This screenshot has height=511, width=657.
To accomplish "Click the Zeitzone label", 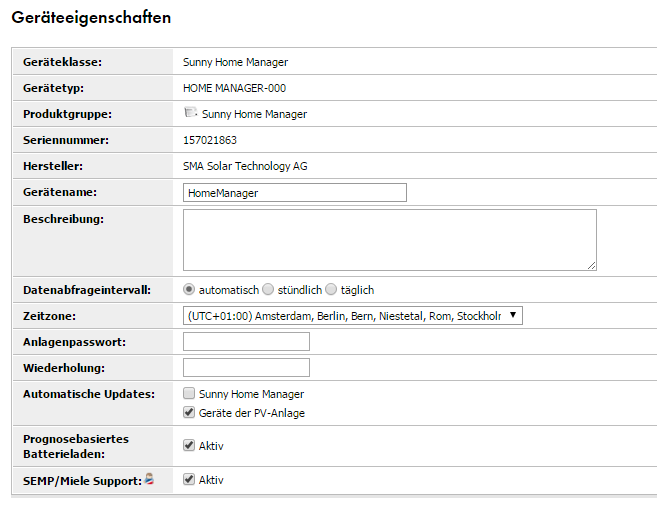I will (x=49, y=316).
